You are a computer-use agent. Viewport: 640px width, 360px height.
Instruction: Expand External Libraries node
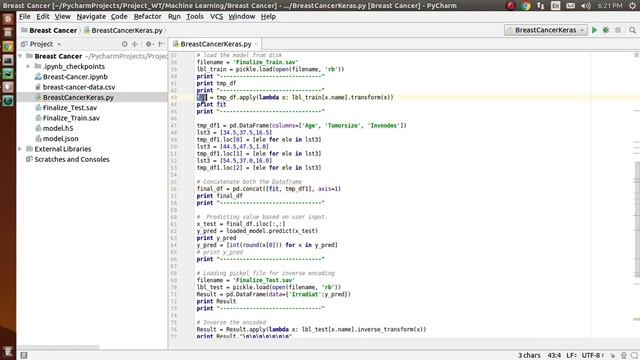point(20,149)
